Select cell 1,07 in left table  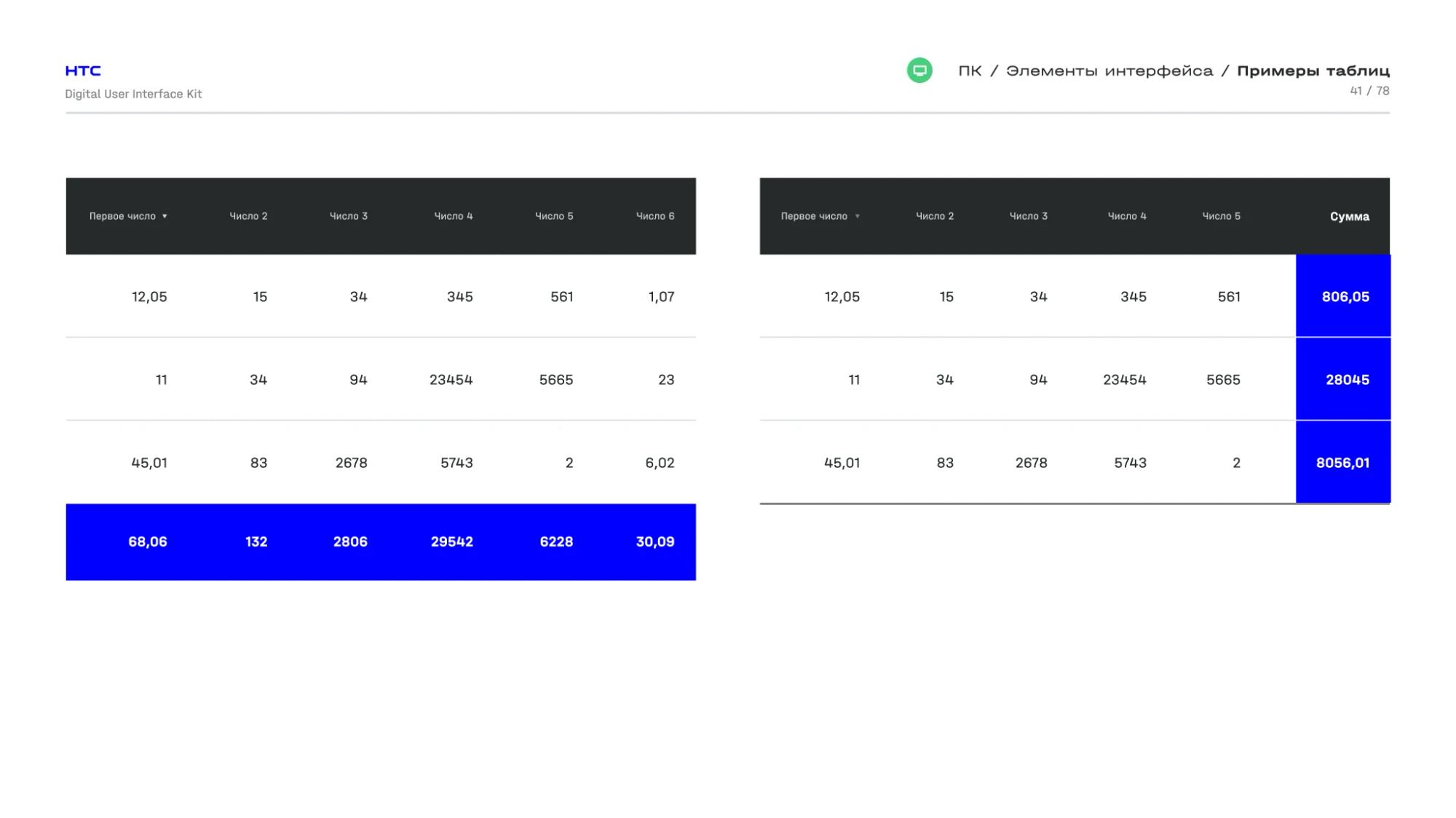point(661,296)
